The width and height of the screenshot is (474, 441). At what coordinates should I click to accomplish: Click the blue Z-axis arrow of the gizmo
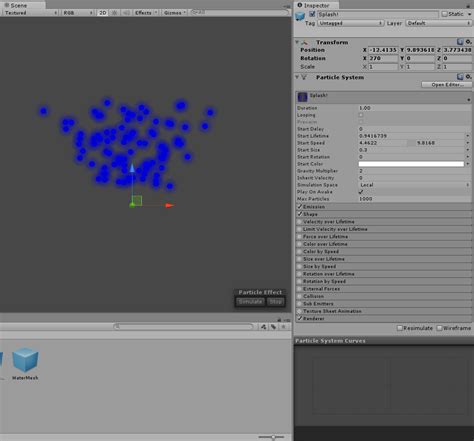[132, 168]
